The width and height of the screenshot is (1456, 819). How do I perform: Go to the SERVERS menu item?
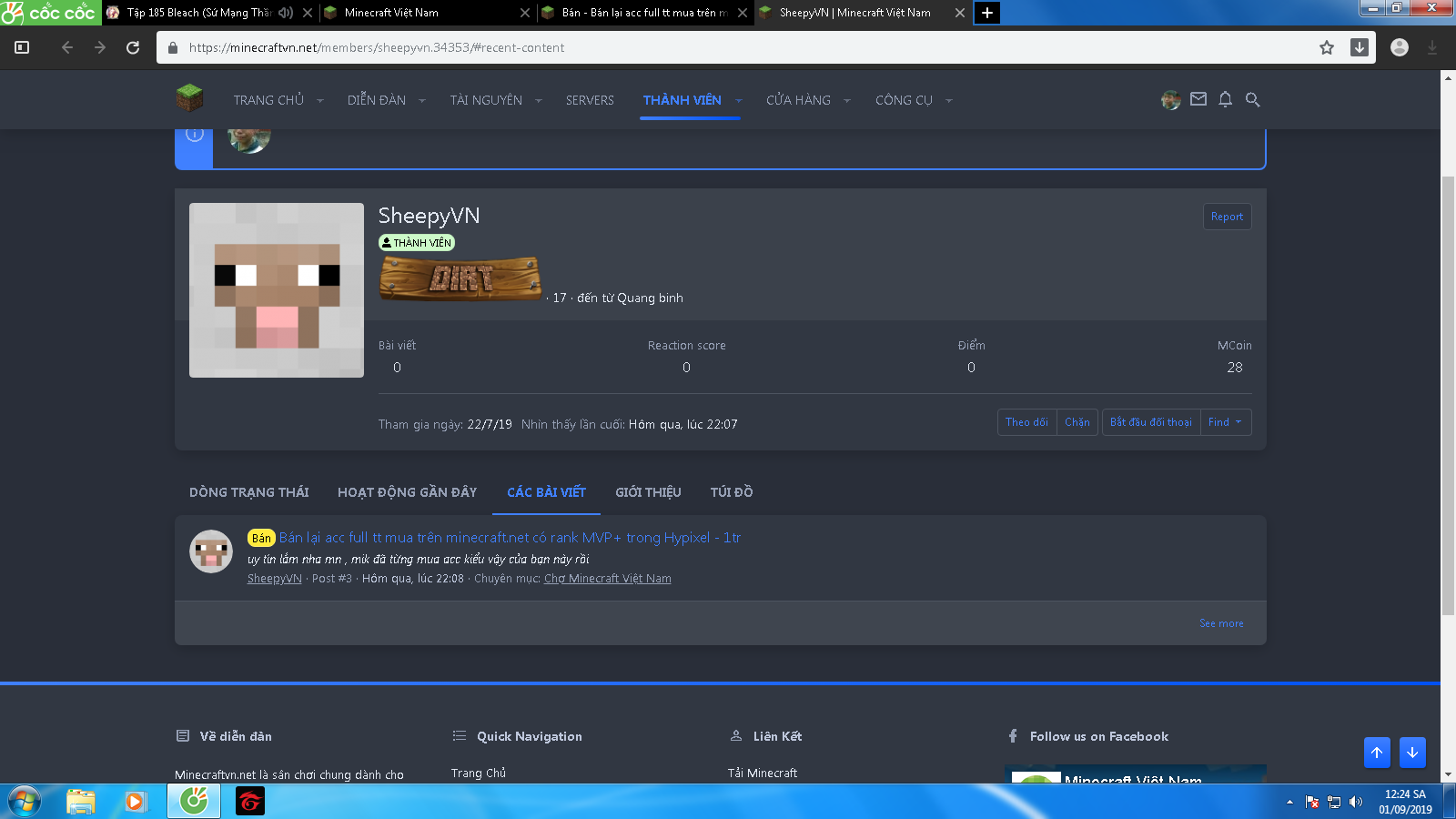(x=590, y=100)
